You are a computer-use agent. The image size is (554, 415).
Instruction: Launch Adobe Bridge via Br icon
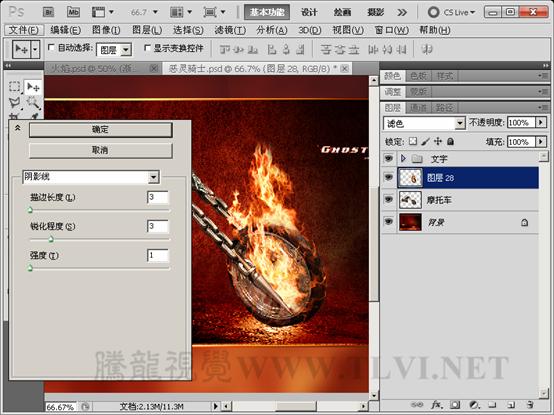pos(48,12)
